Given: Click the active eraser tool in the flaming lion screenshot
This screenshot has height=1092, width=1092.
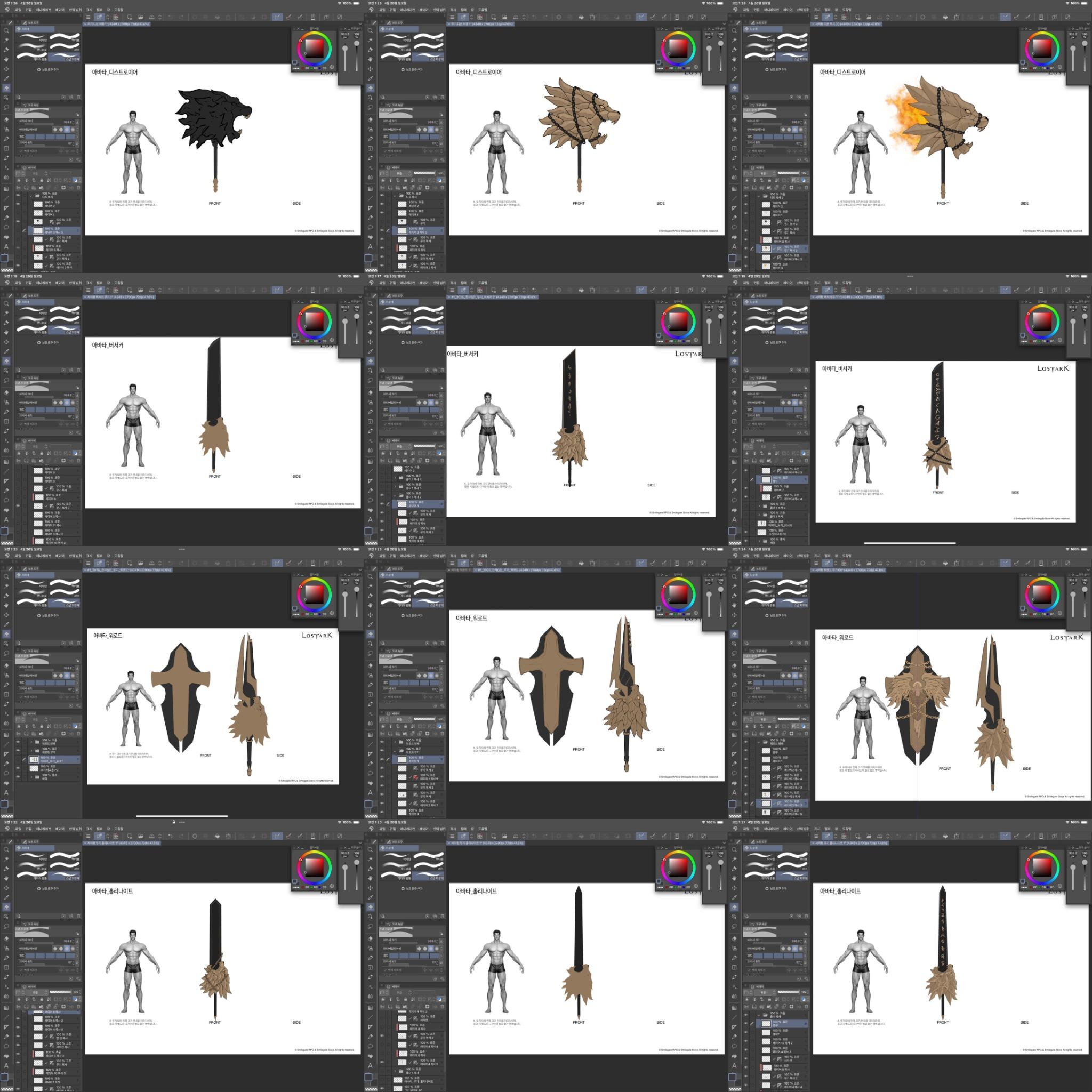Looking at the screenshot, I should [734, 88].
